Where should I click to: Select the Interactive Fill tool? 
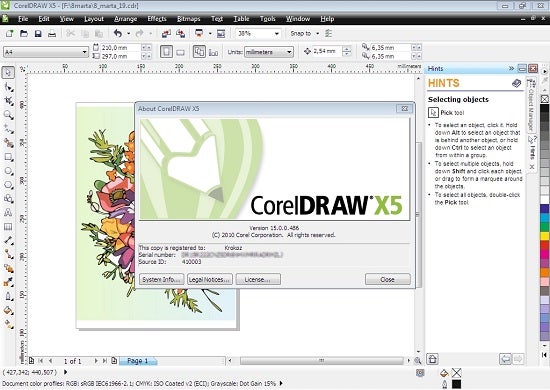pyautogui.click(x=8, y=324)
